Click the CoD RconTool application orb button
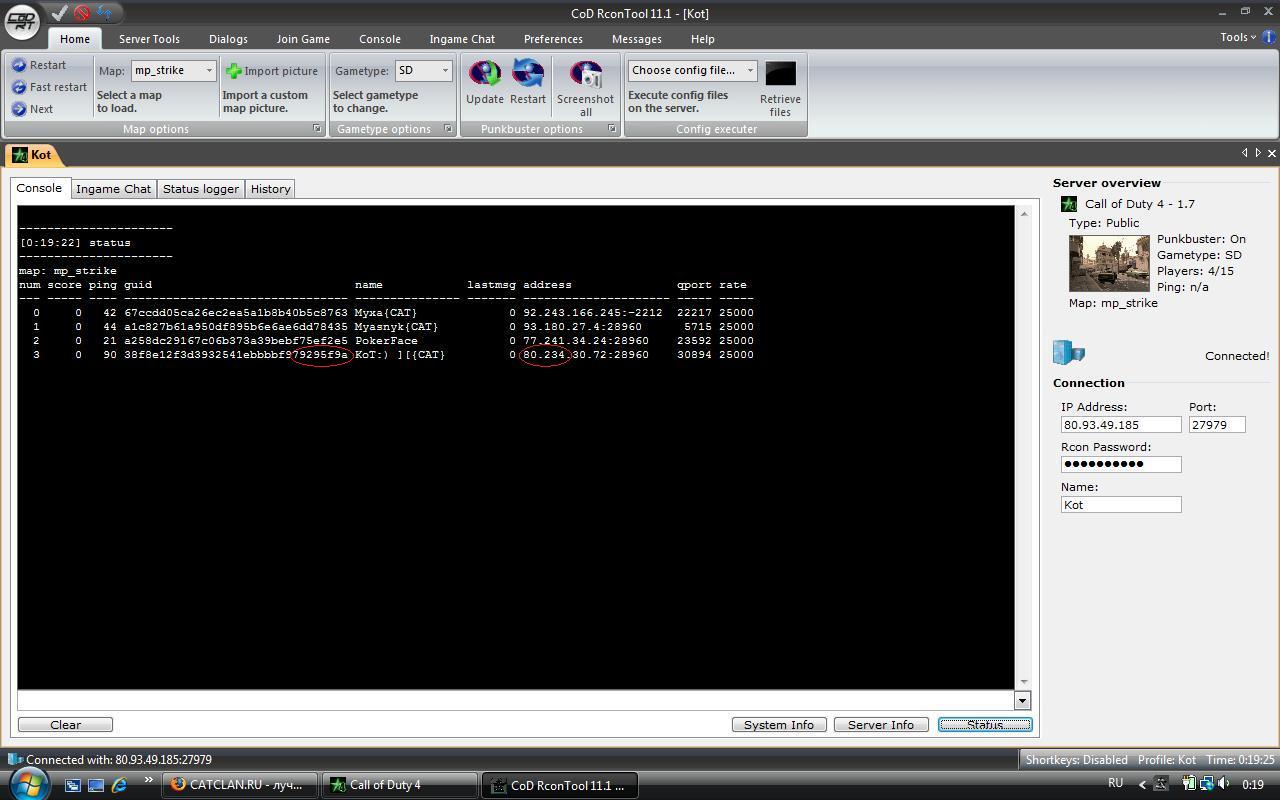The image size is (1280, 800). point(22,20)
